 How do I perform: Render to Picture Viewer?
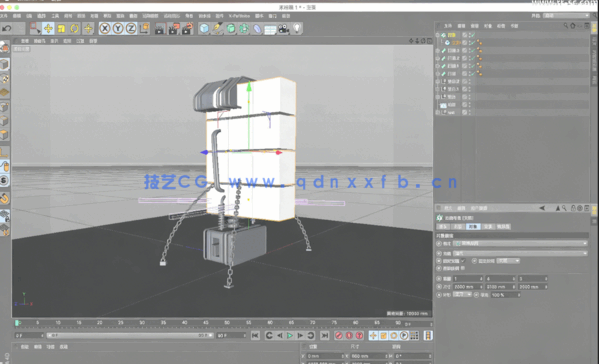173,29
